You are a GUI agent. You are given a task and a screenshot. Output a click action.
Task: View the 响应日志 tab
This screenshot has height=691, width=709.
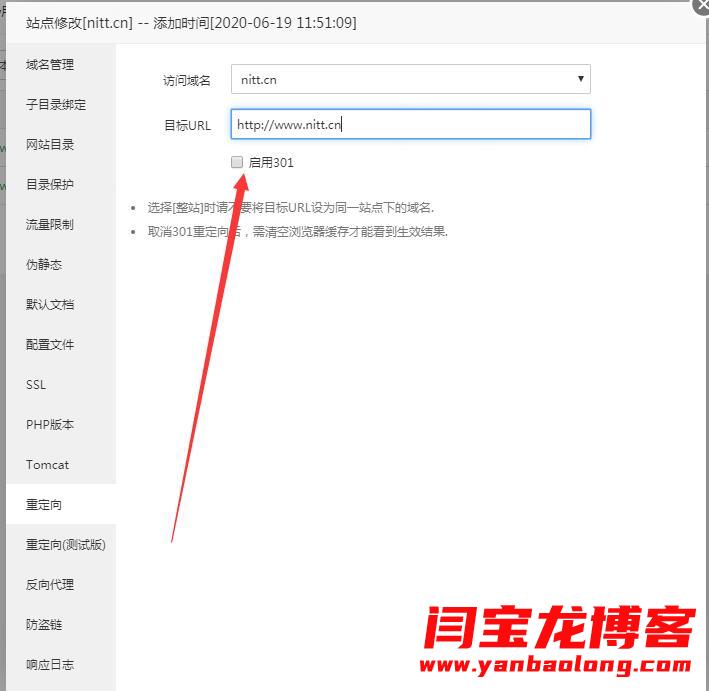tap(50, 665)
